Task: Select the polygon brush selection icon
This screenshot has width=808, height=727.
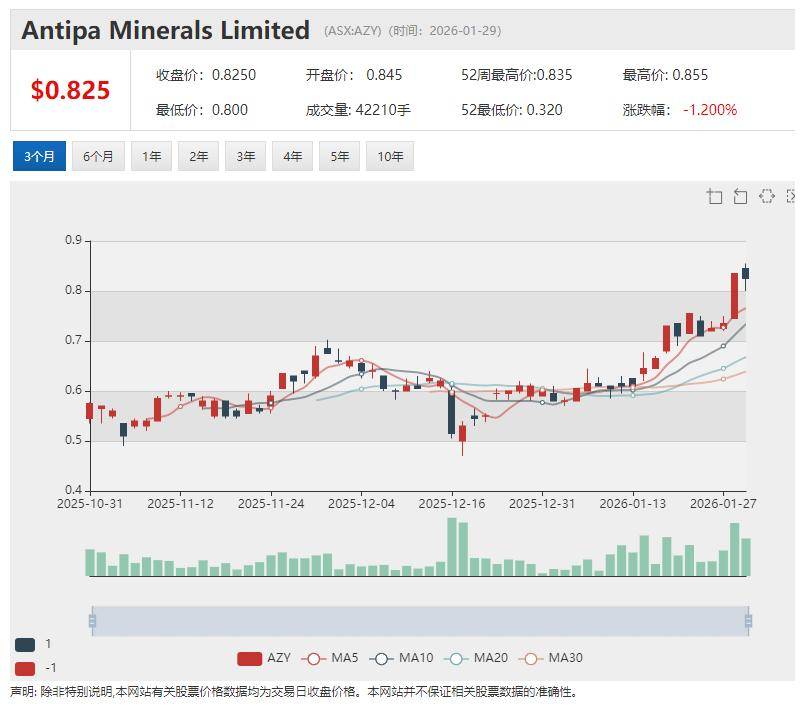Action: tap(766, 196)
